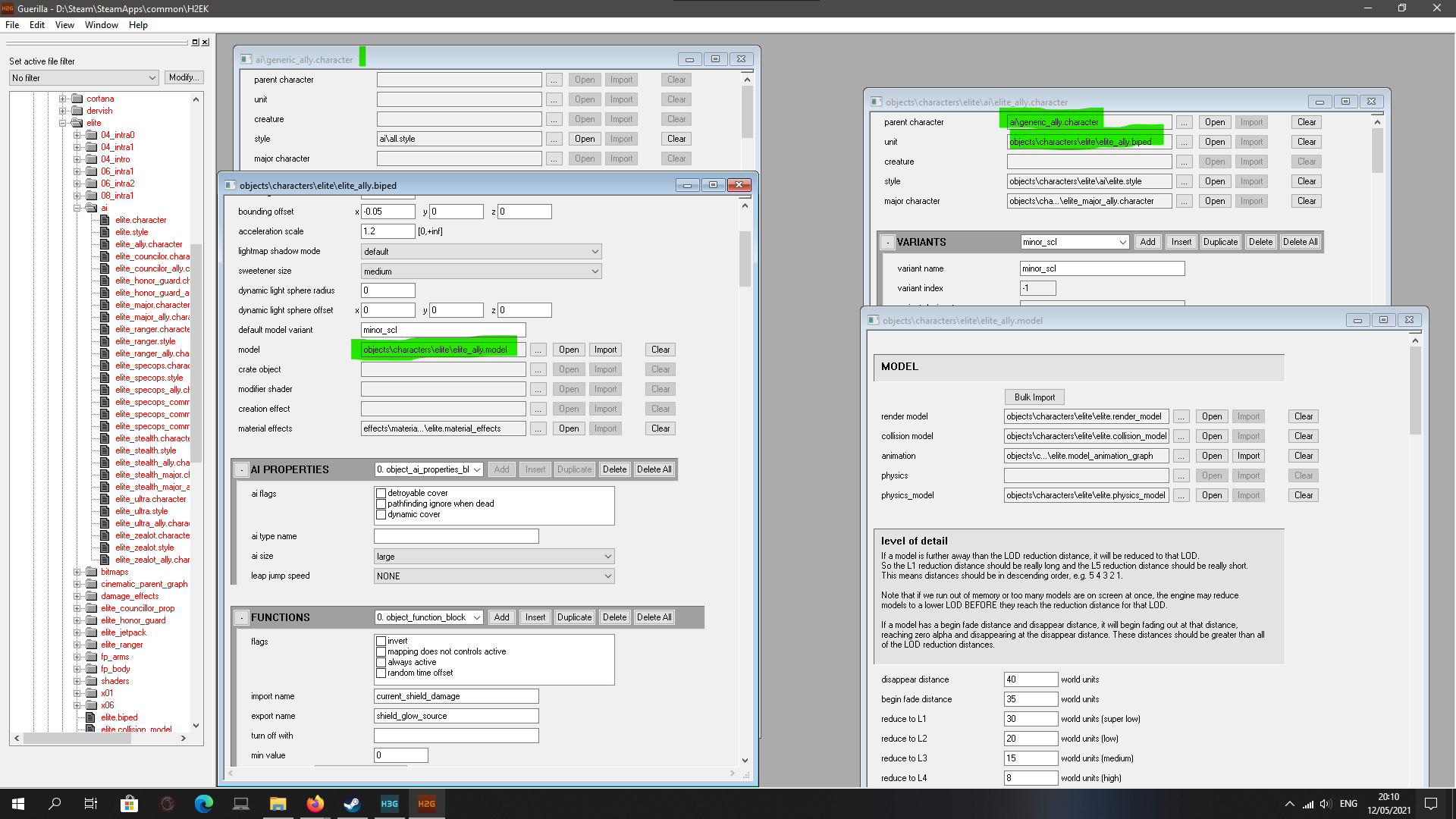Open the Window menu
Image resolution: width=1456 pixels, height=819 pixels.
pos(101,25)
